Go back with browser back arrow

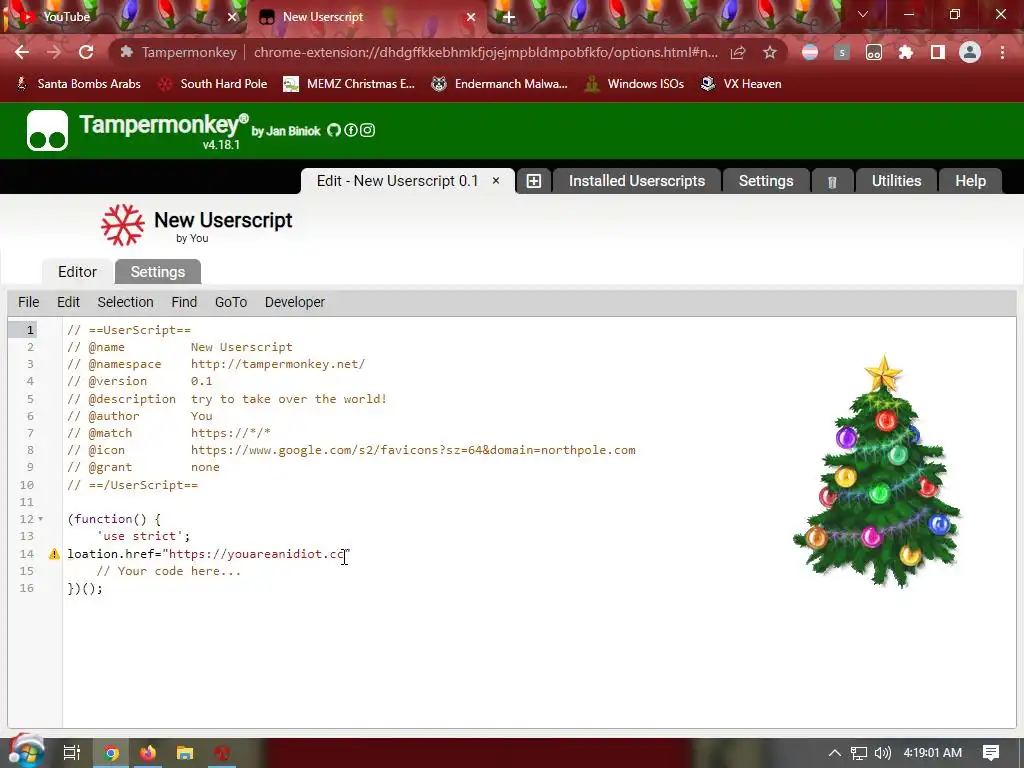pyautogui.click(x=22, y=52)
